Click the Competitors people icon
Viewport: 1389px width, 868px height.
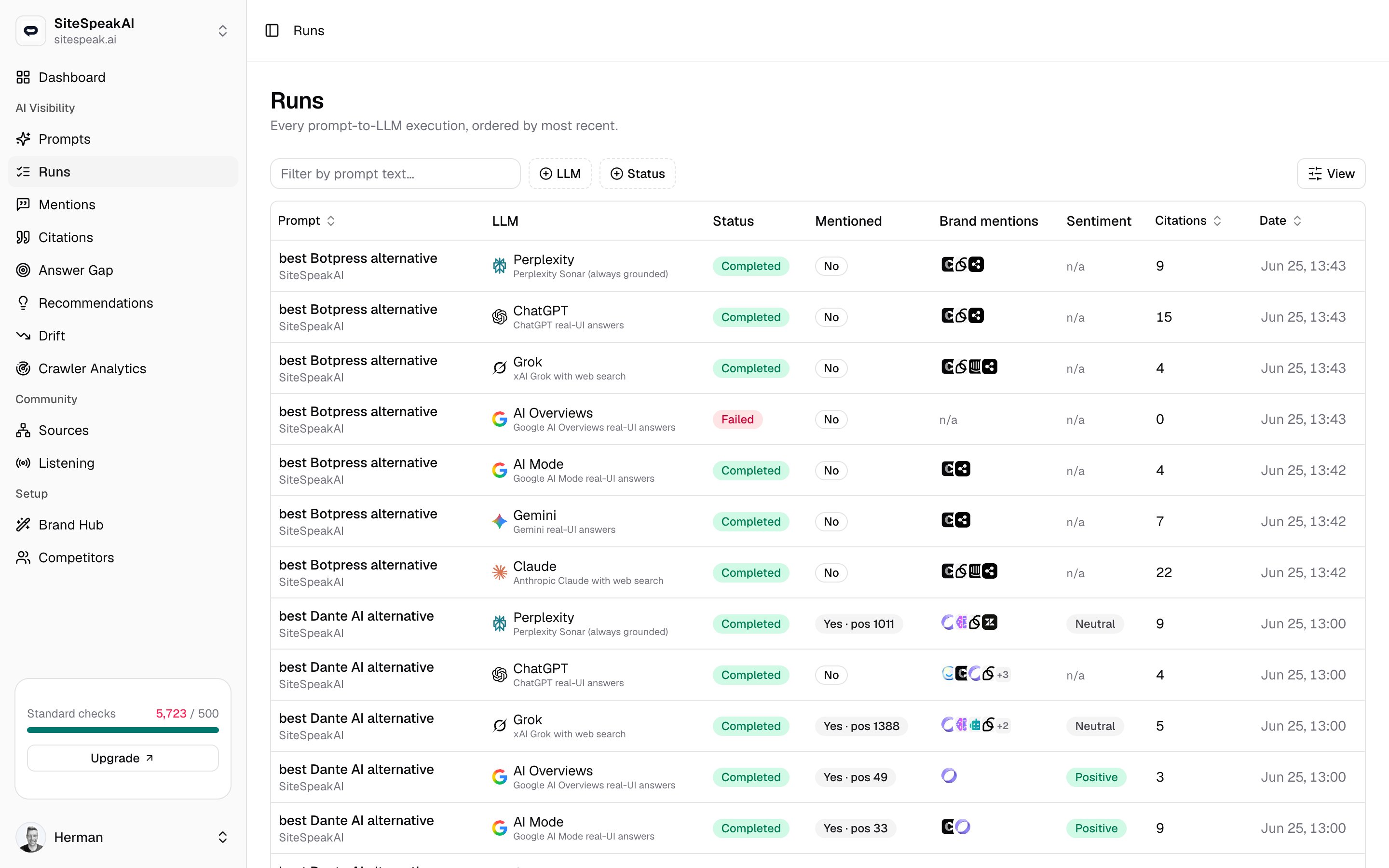point(23,557)
